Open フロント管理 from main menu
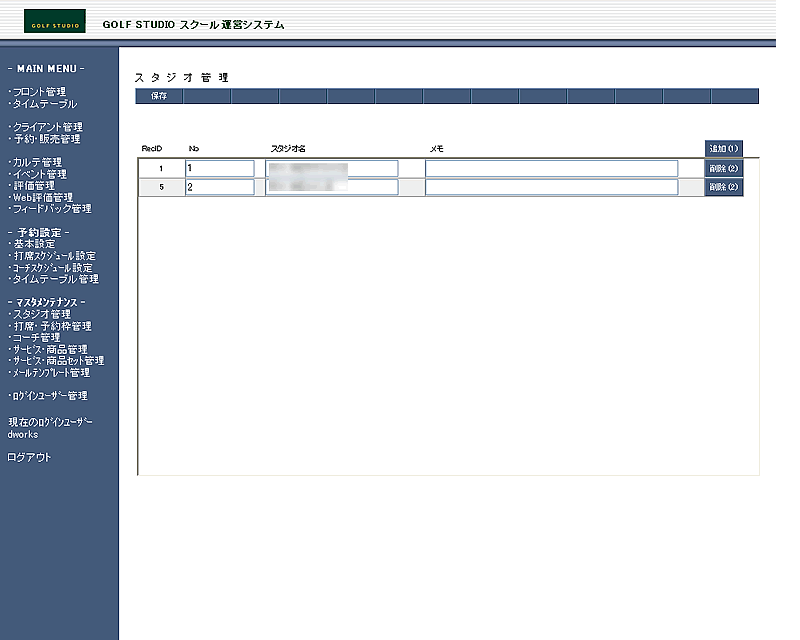 [39, 92]
